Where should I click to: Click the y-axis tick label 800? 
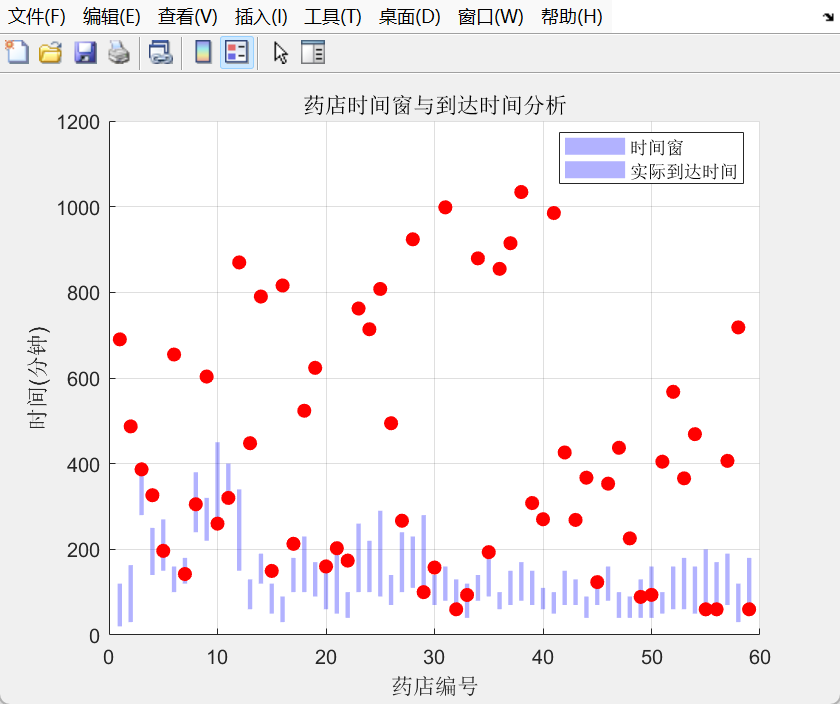tap(83, 294)
